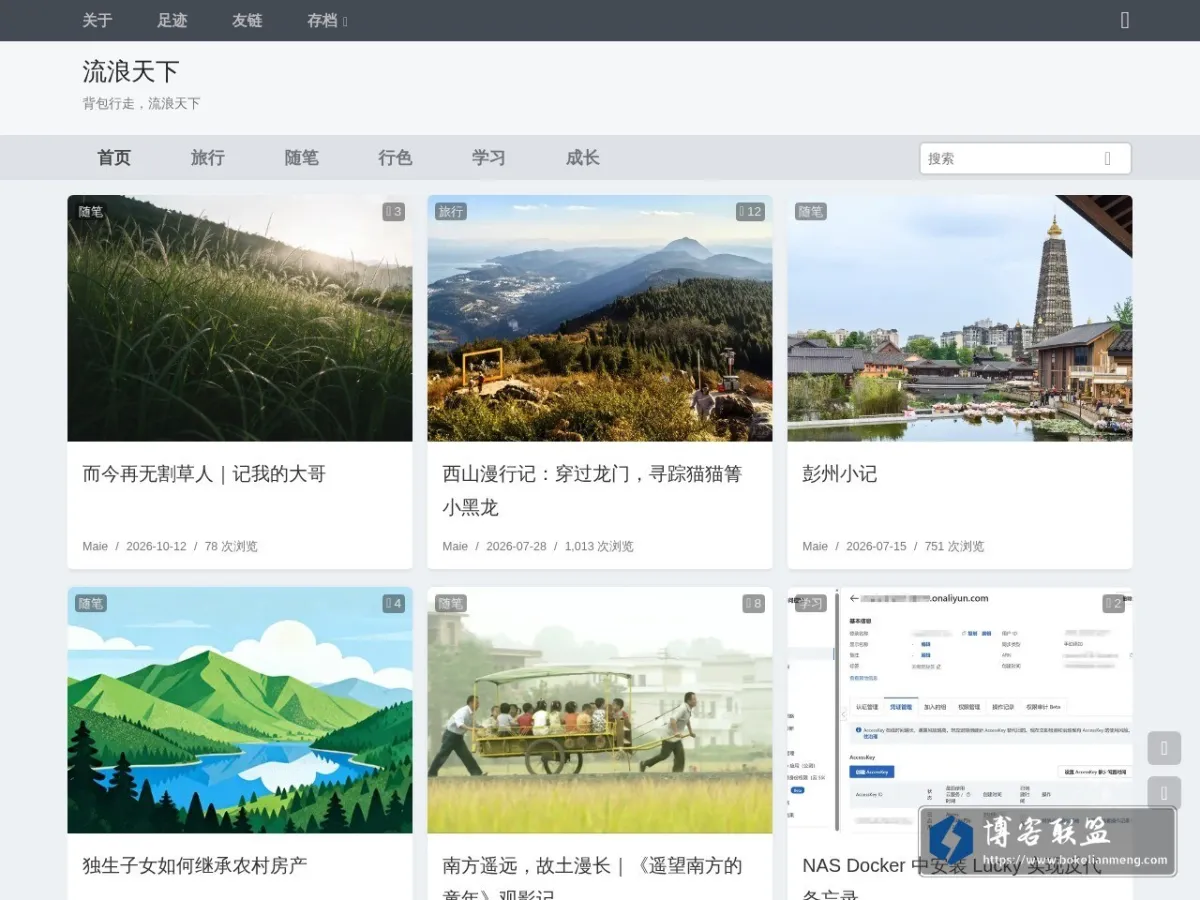Open the mountain lake illustration thumbnail

pos(240,710)
